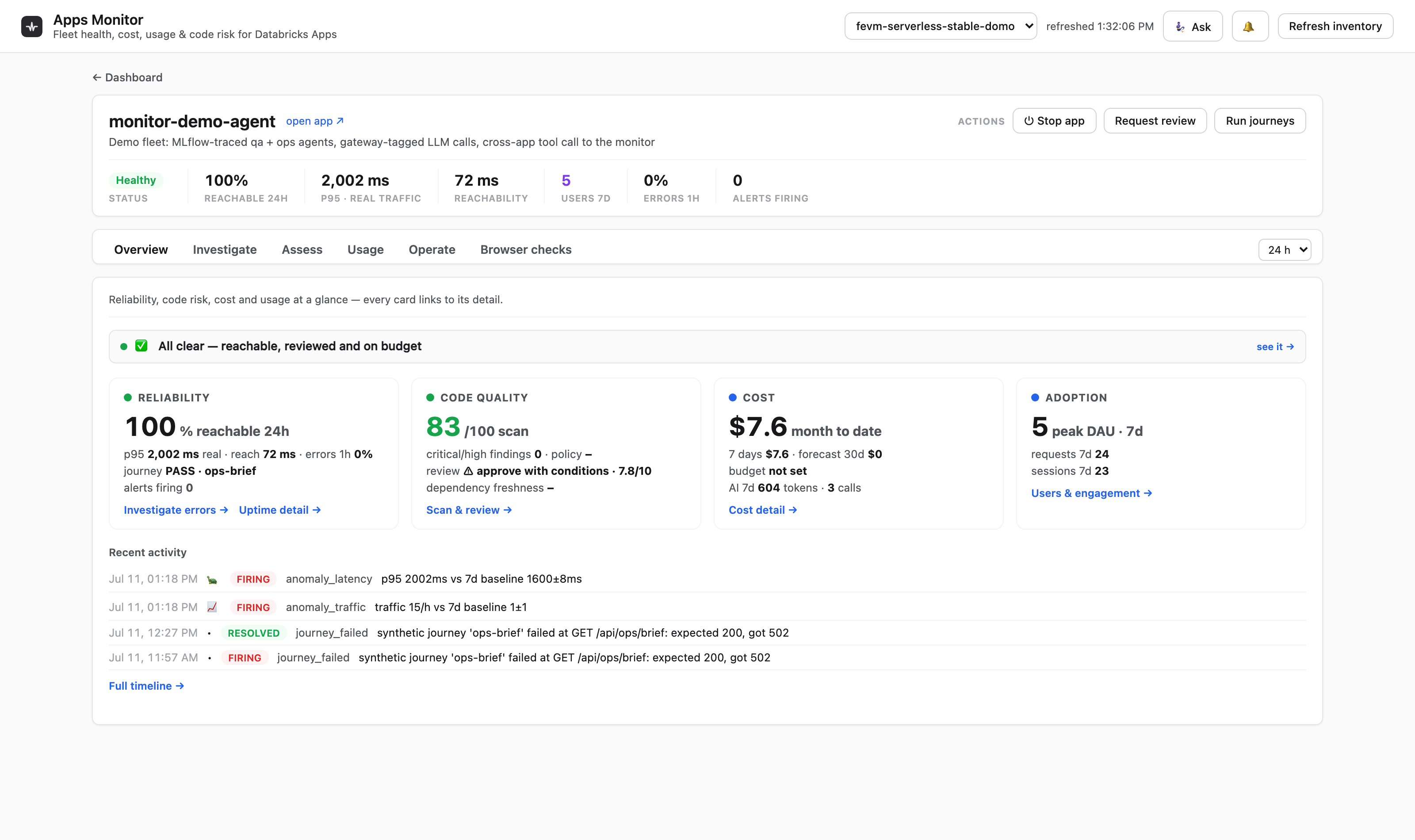Click 'p95 2002ms vs 7d baseline 1600±8ms' text
1415x840 pixels.
point(482,579)
